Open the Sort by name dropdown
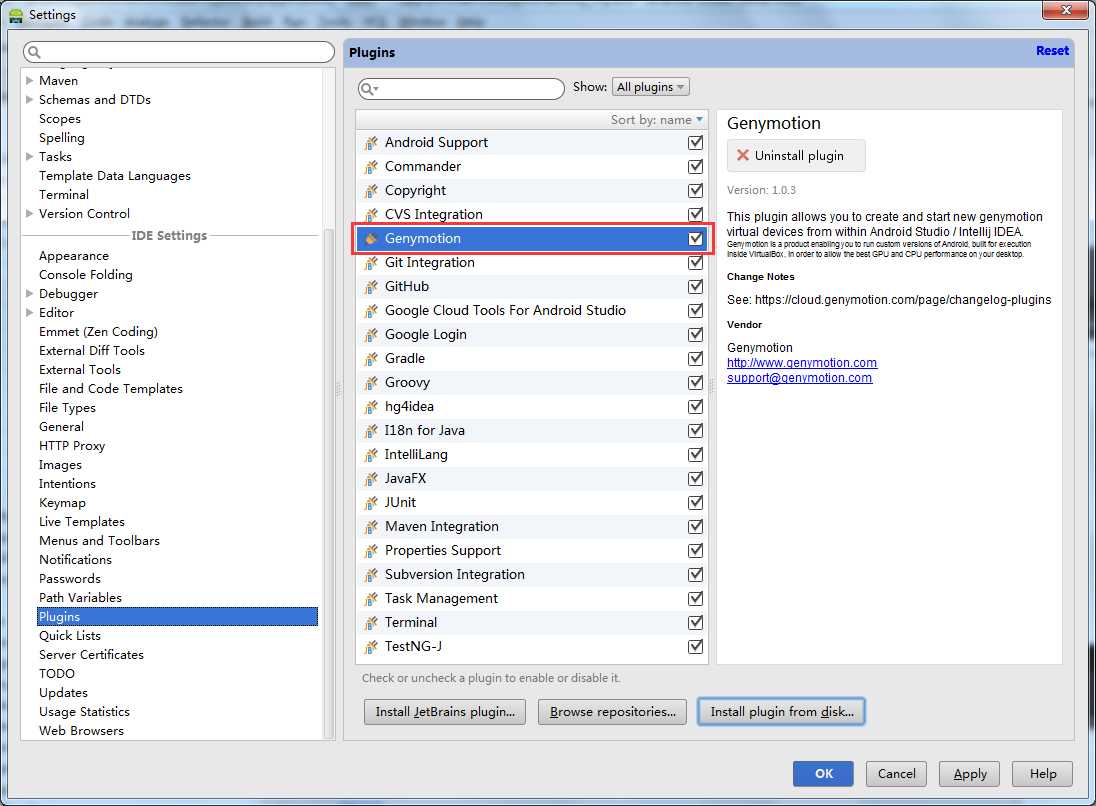Viewport: 1096px width, 806px height. click(656, 120)
